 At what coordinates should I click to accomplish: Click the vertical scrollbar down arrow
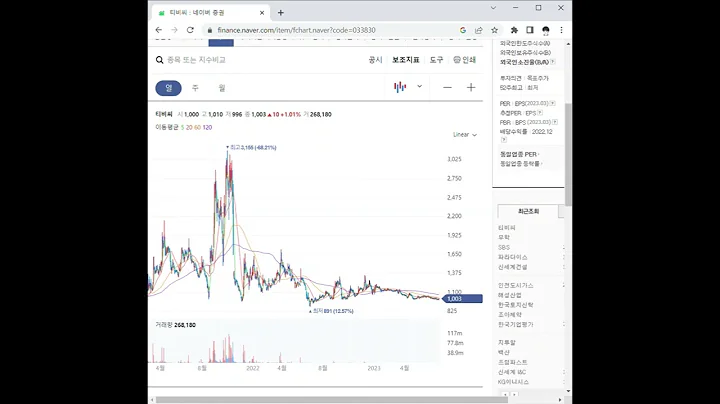coord(568,391)
